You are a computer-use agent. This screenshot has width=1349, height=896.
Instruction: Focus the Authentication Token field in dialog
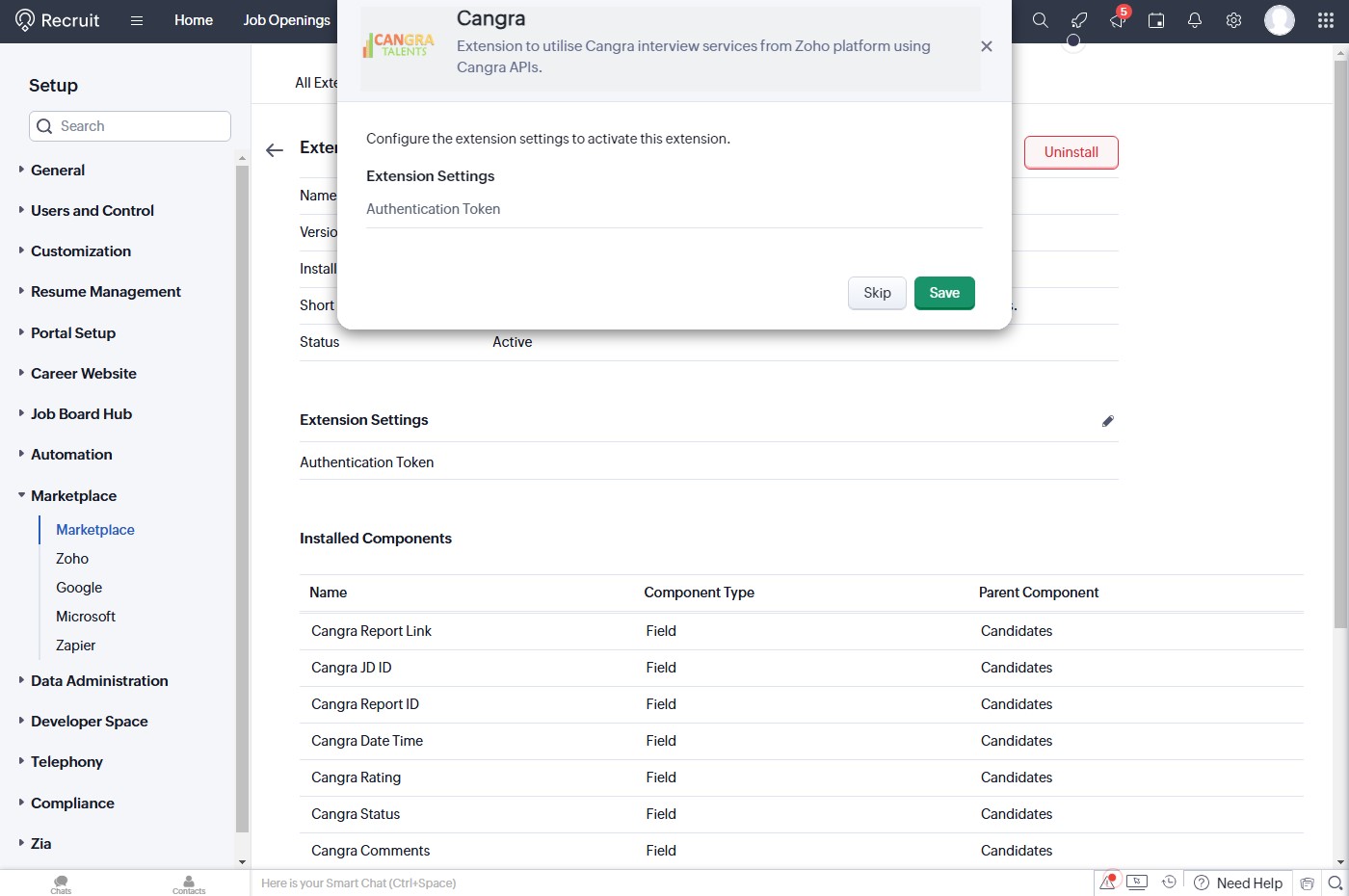pyautogui.click(x=674, y=209)
